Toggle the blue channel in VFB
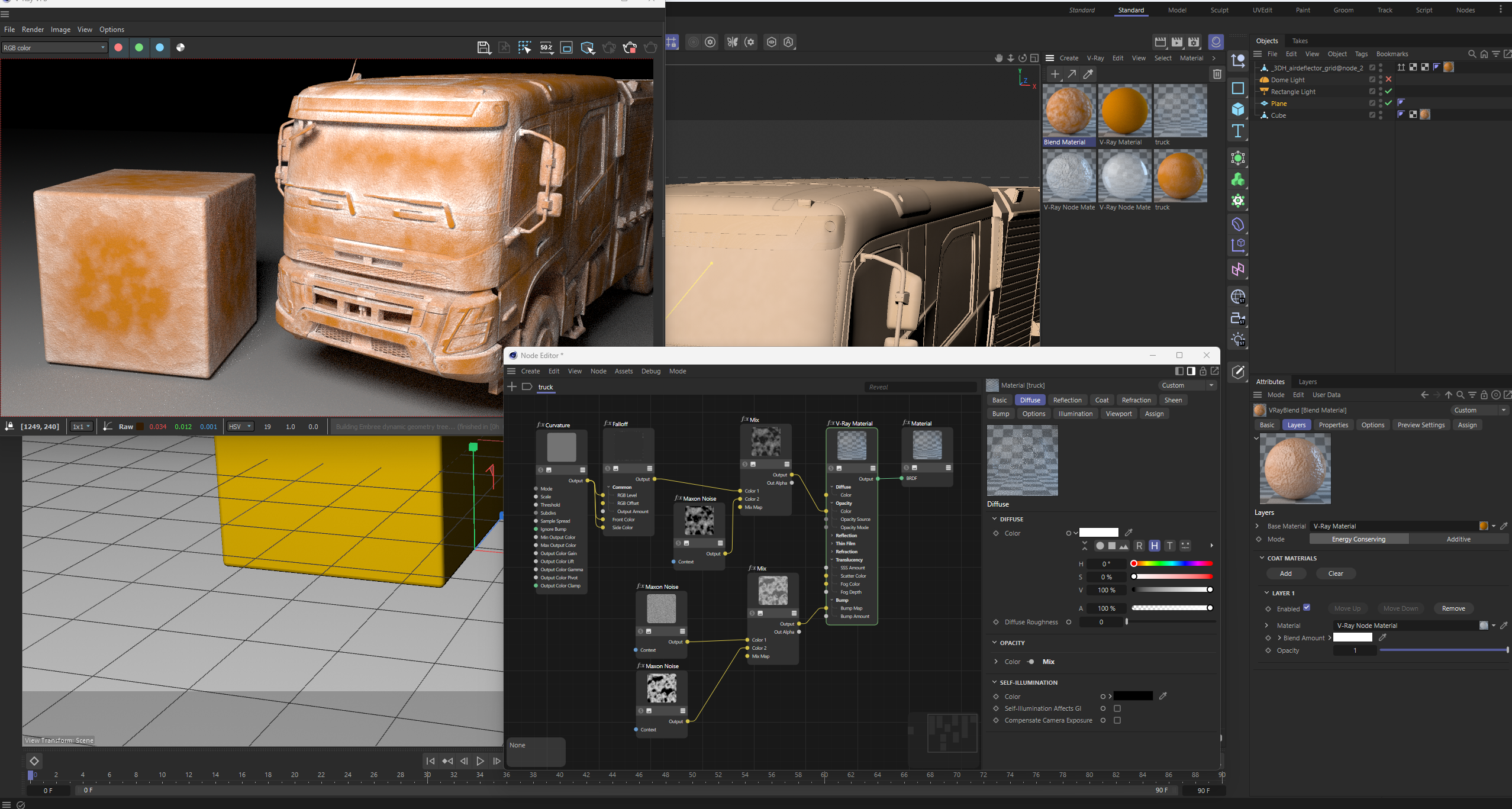 pos(160,47)
